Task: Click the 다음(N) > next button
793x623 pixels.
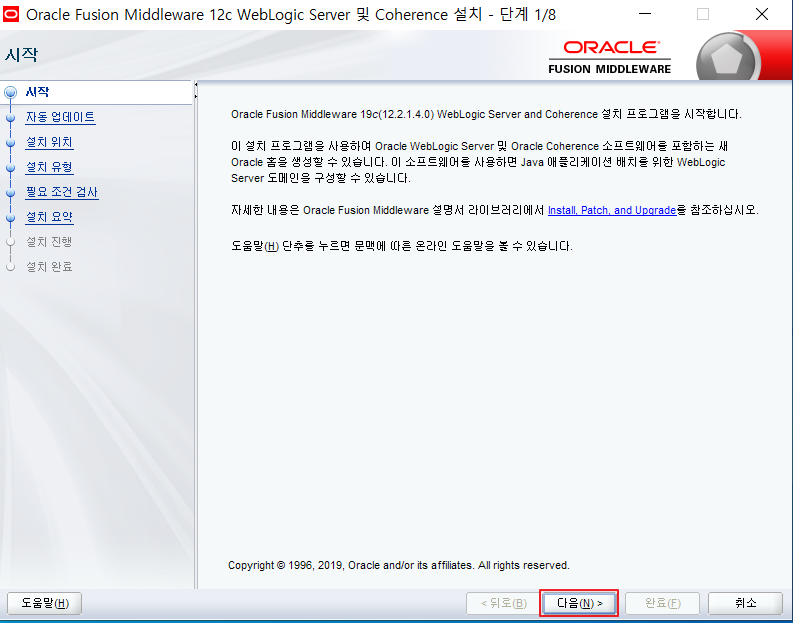Action: tap(579, 603)
